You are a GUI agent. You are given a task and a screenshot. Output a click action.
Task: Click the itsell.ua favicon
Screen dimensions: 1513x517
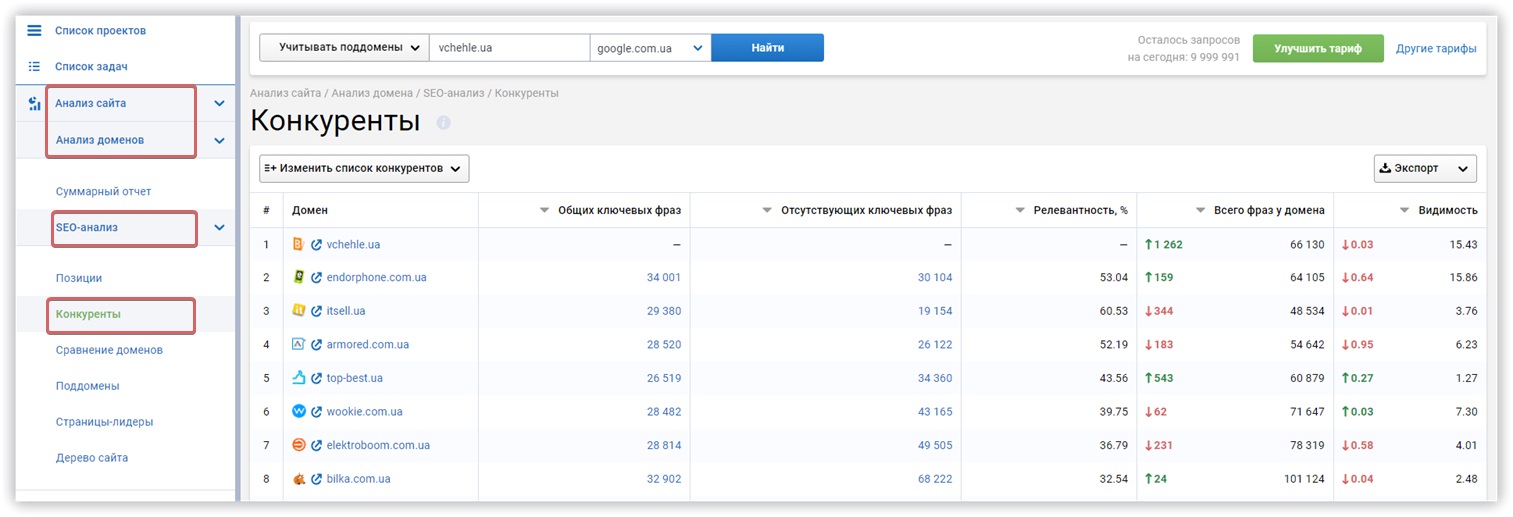(298, 311)
